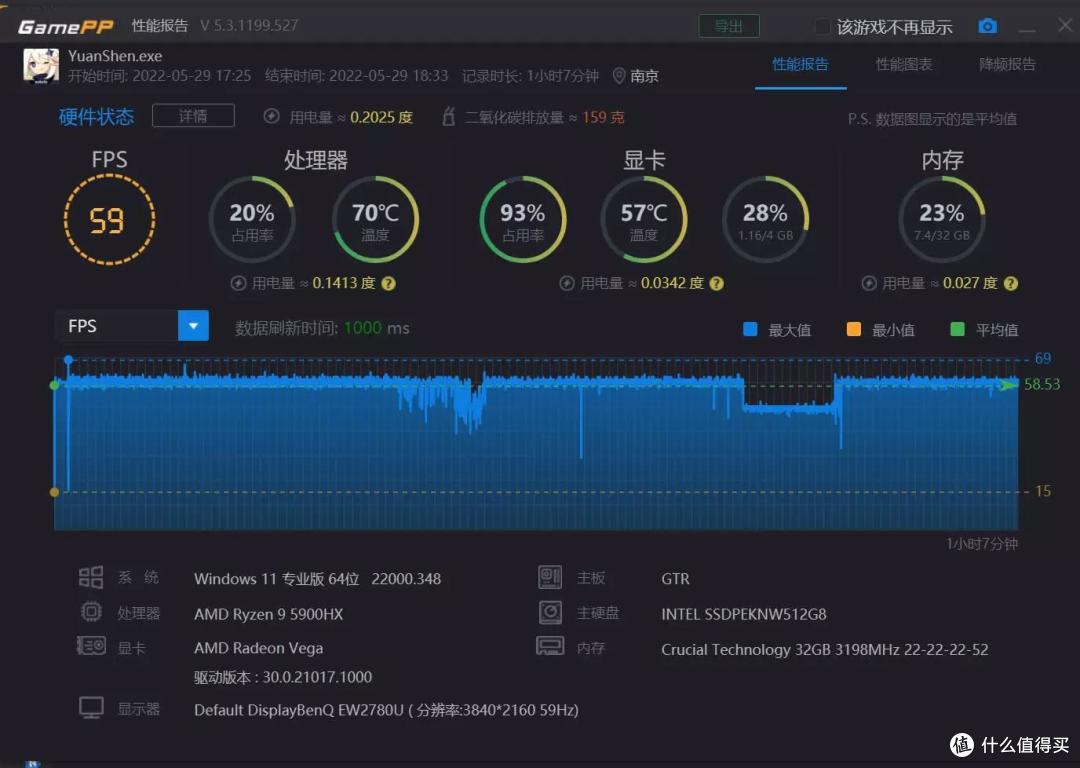The image size is (1080, 768).
Task: Click the AMD Radeon Vega text
Action: 258,648
